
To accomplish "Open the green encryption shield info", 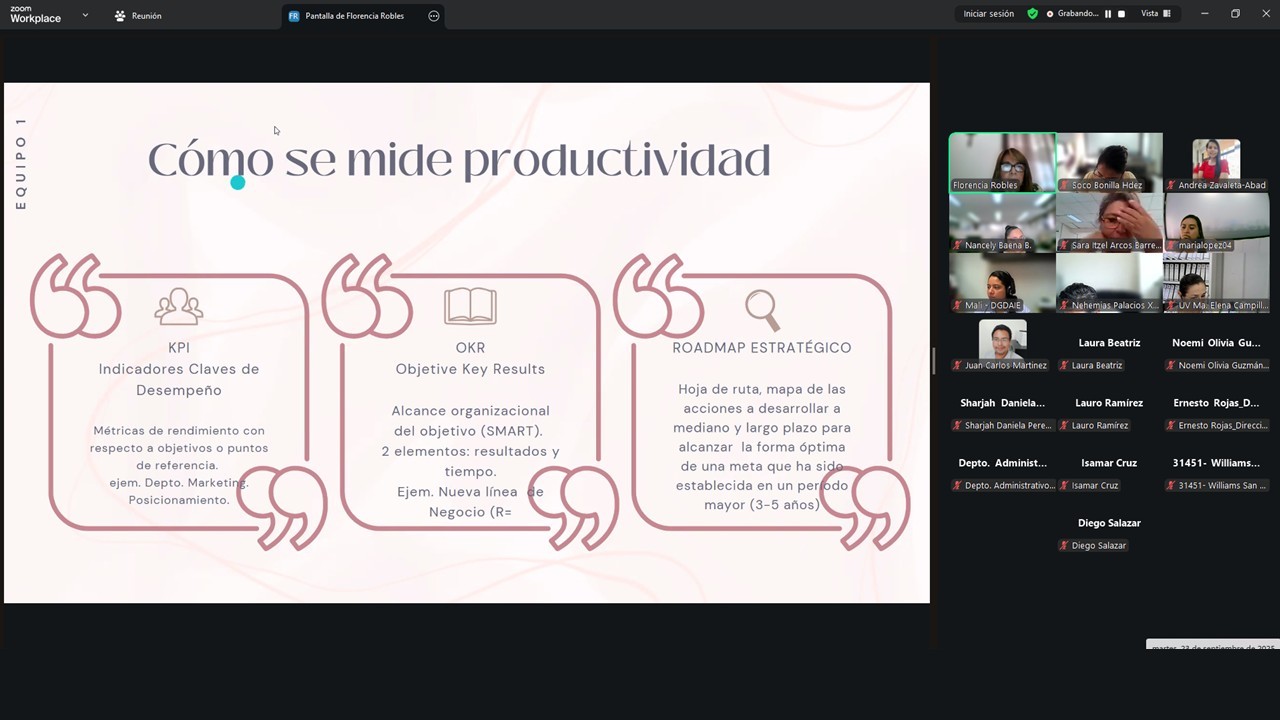I will coord(1033,14).
